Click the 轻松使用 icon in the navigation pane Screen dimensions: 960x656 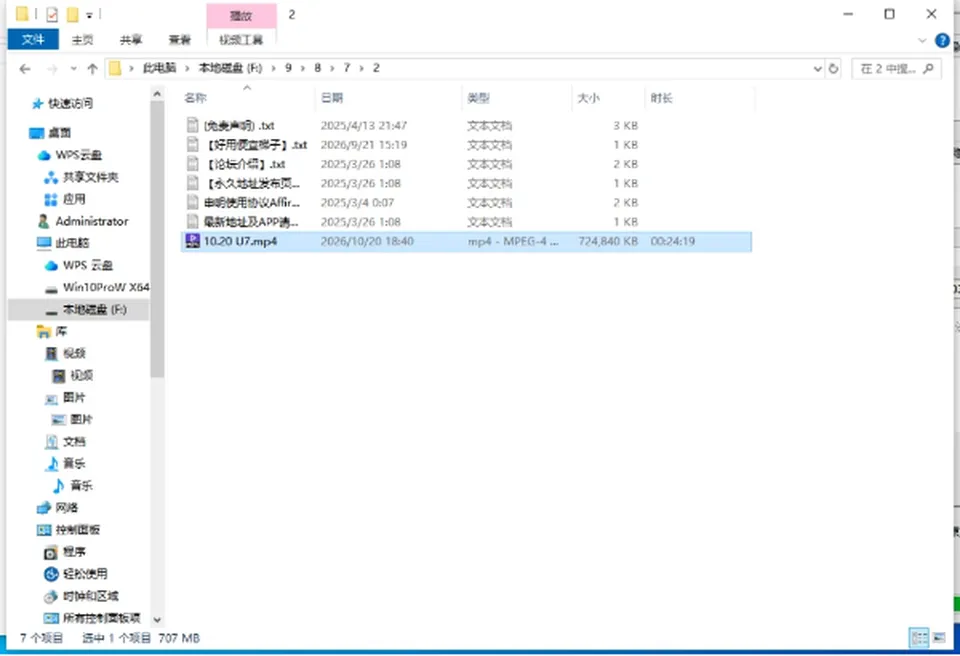pyautogui.click(x=51, y=574)
